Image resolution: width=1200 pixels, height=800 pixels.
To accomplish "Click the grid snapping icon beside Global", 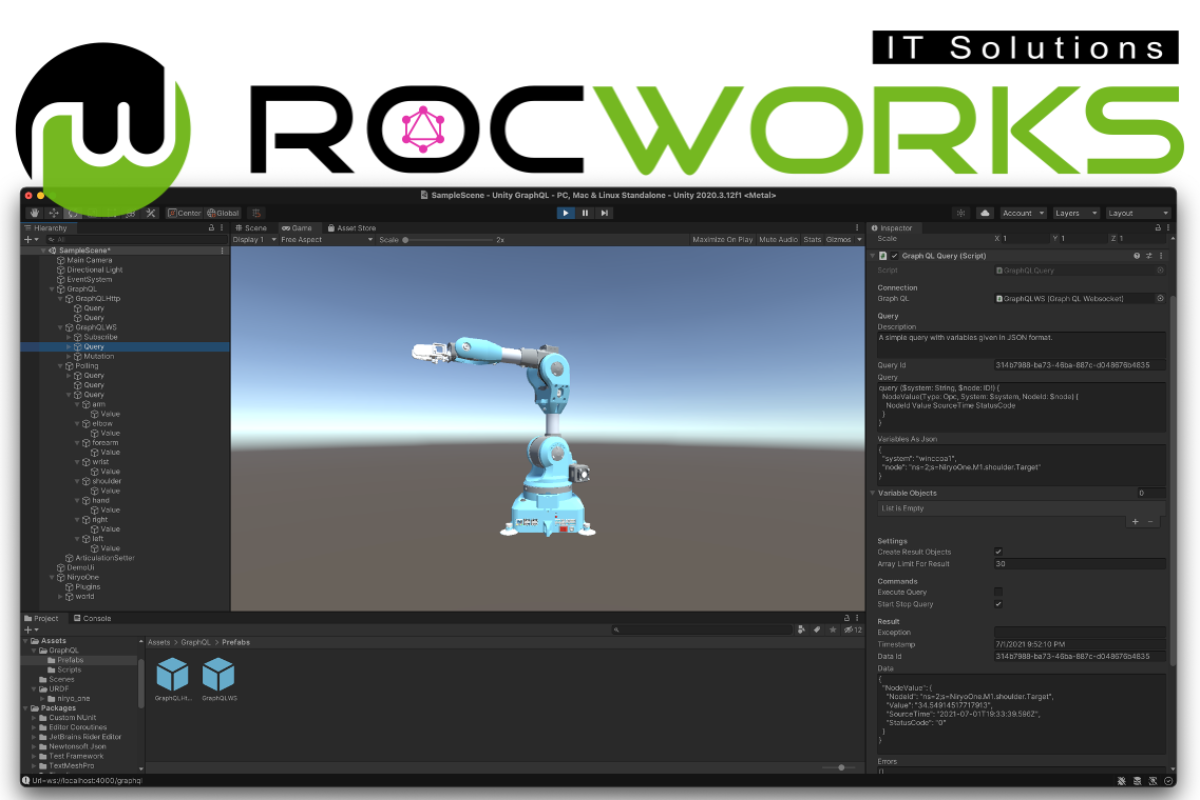I will [x=257, y=213].
